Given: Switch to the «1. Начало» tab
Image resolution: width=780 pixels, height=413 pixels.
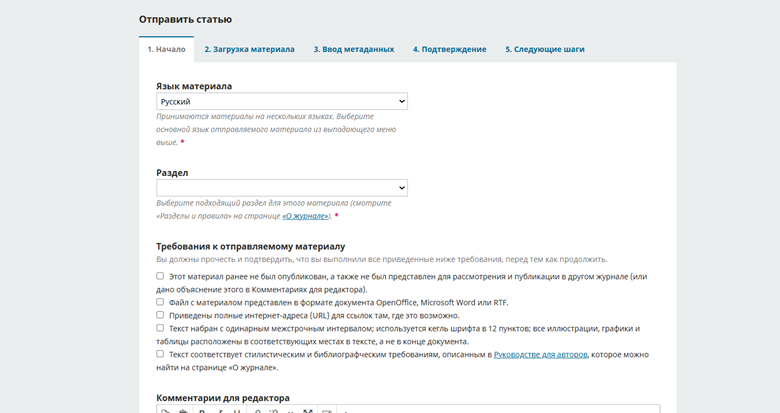Looking at the screenshot, I should click(x=166, y=49).
